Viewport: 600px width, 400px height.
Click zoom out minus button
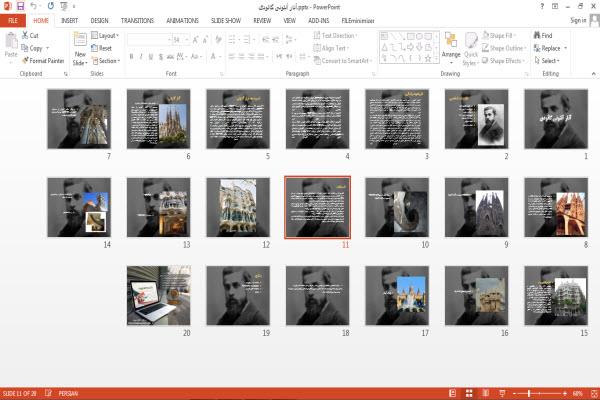coord(515,393)
